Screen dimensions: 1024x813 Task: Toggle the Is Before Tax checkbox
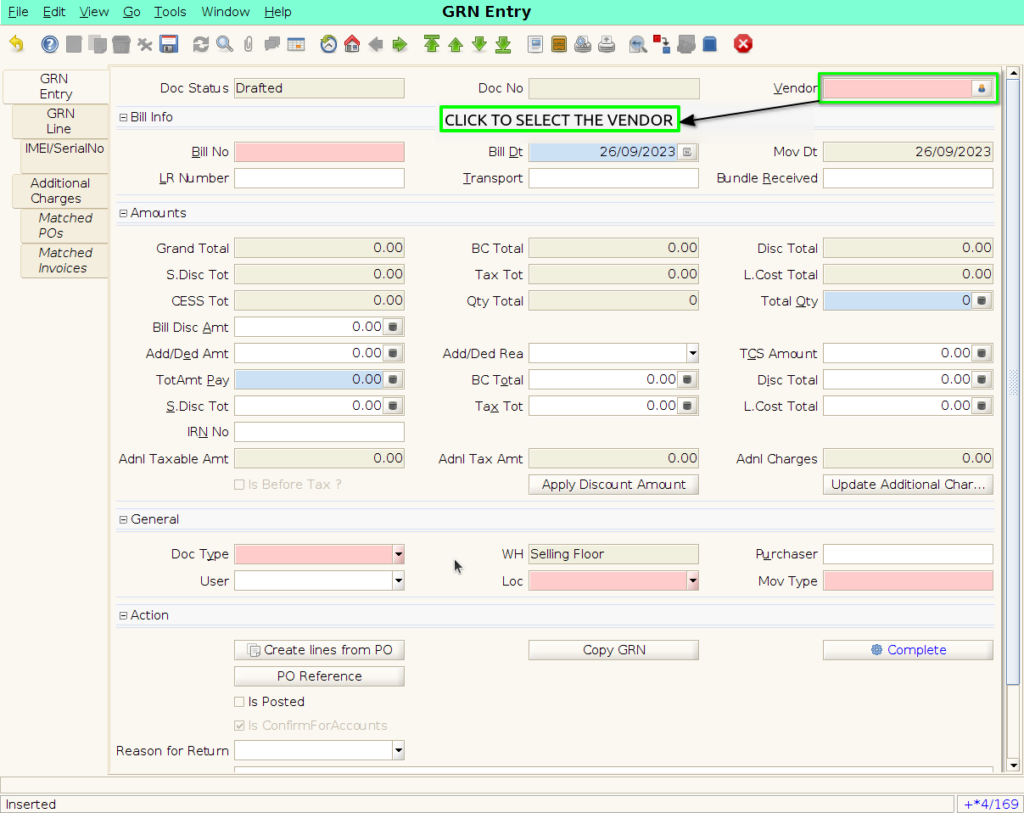coord(239,485)
